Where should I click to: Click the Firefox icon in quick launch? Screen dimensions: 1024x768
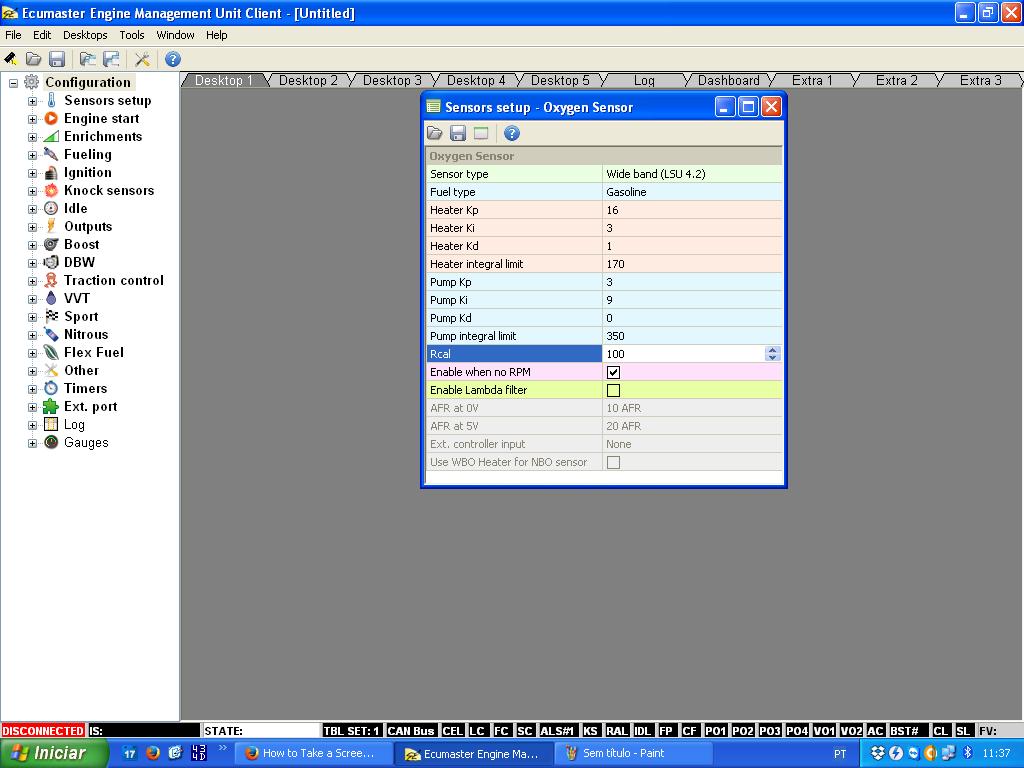point(153,753)
